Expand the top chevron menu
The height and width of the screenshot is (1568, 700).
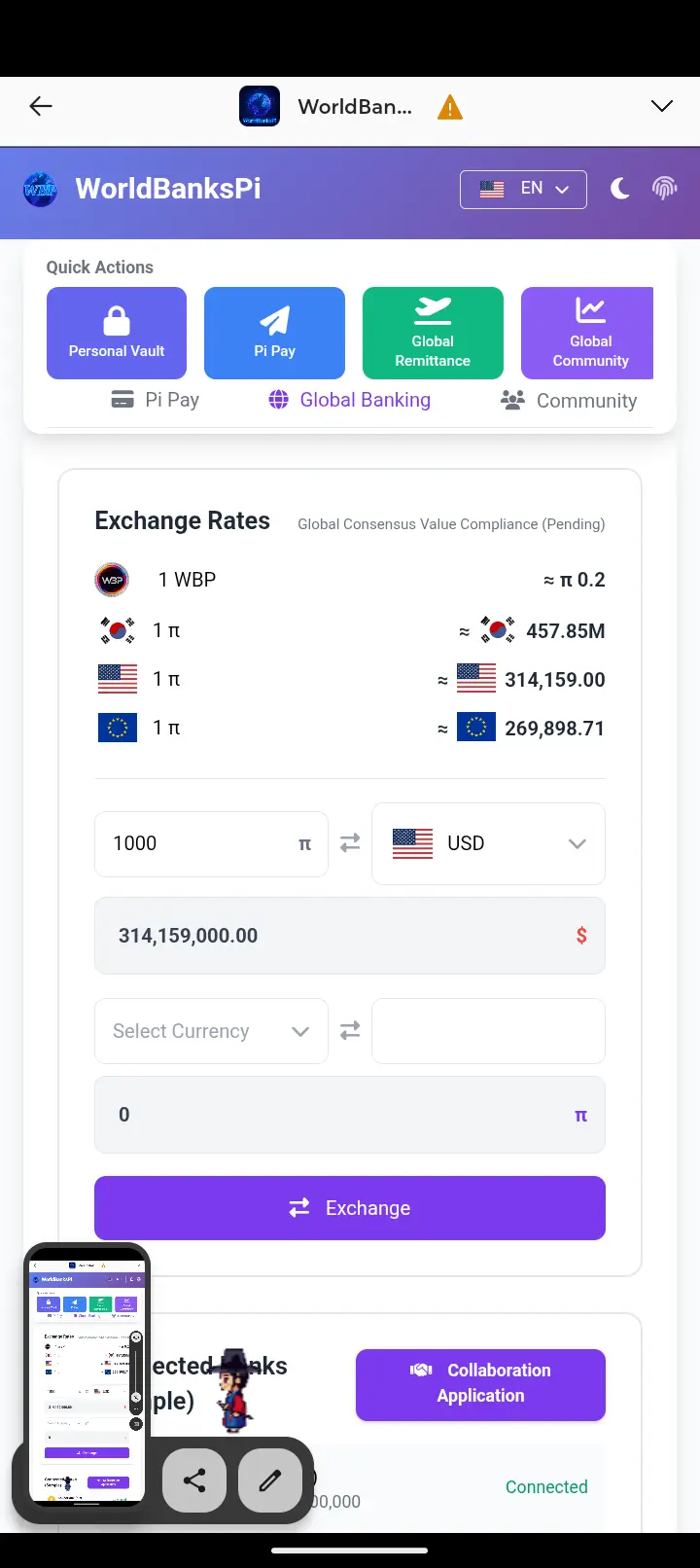pyautogui.click(x=662, y=106)
